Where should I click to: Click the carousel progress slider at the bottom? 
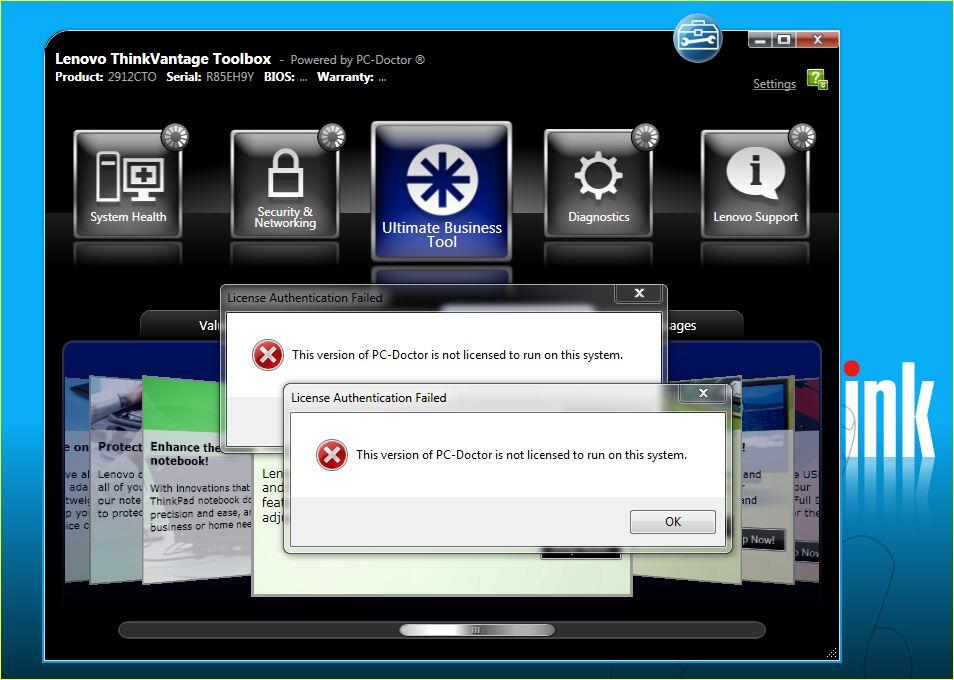click(x=475, y=629)
